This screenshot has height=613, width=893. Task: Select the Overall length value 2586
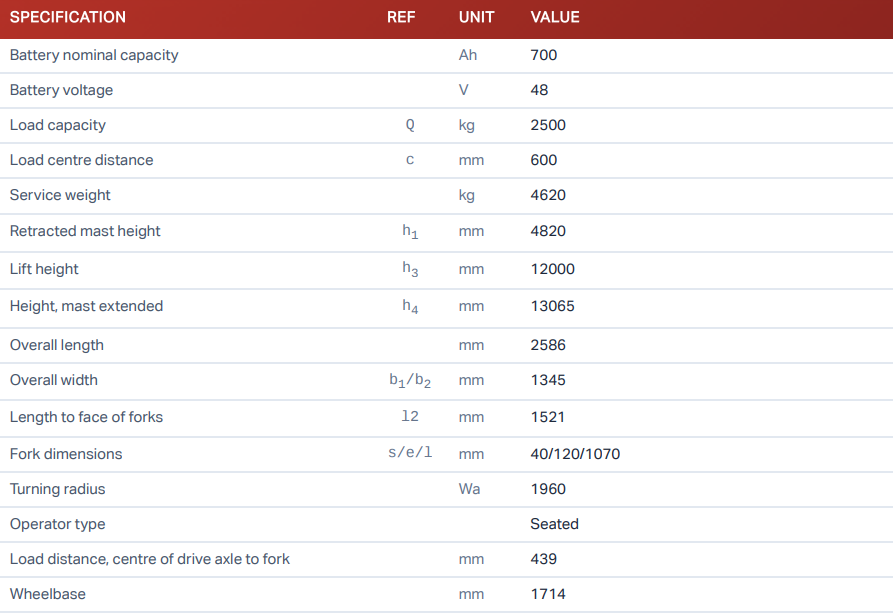click(x=548, y=345)
